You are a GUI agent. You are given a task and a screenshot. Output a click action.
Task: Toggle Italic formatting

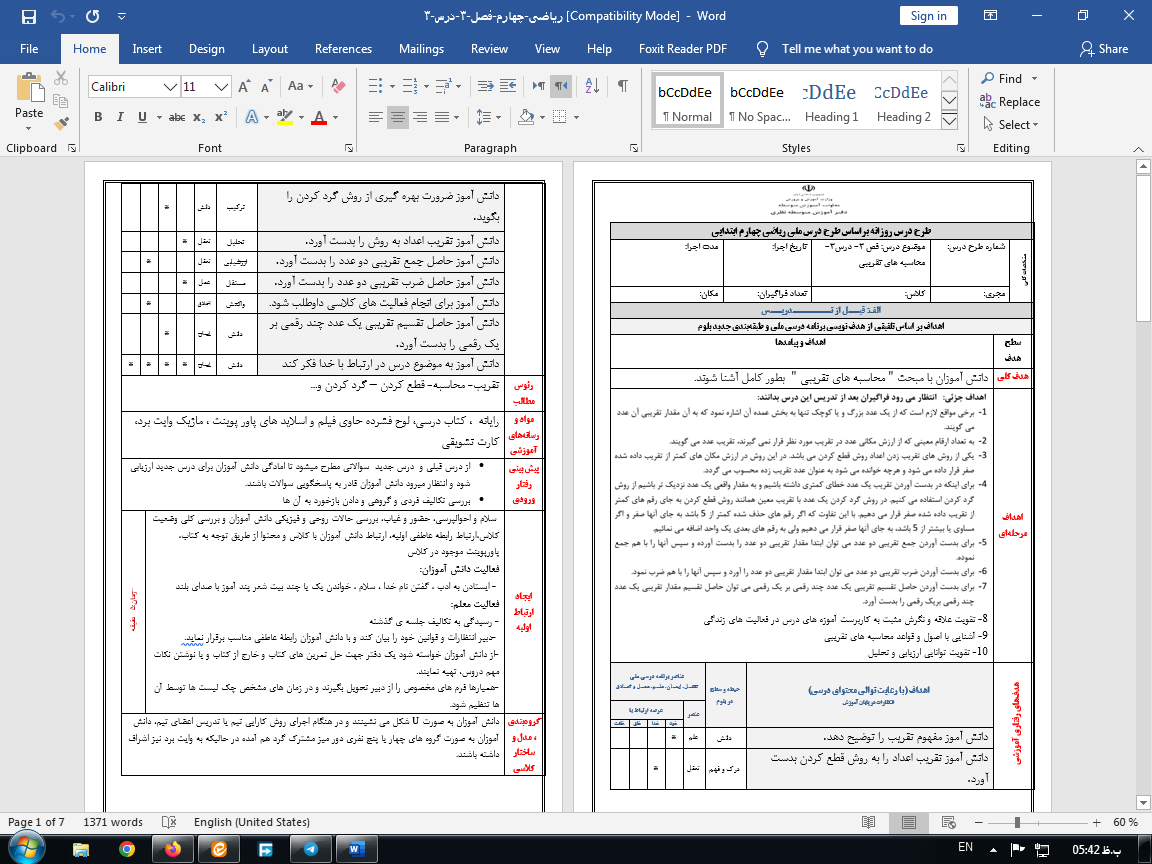[x=120, y=118]
